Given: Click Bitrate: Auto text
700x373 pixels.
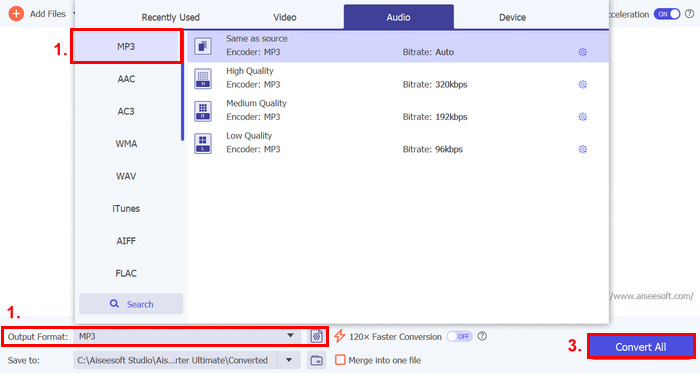Looking at the screenshot, I should (428, 52).
